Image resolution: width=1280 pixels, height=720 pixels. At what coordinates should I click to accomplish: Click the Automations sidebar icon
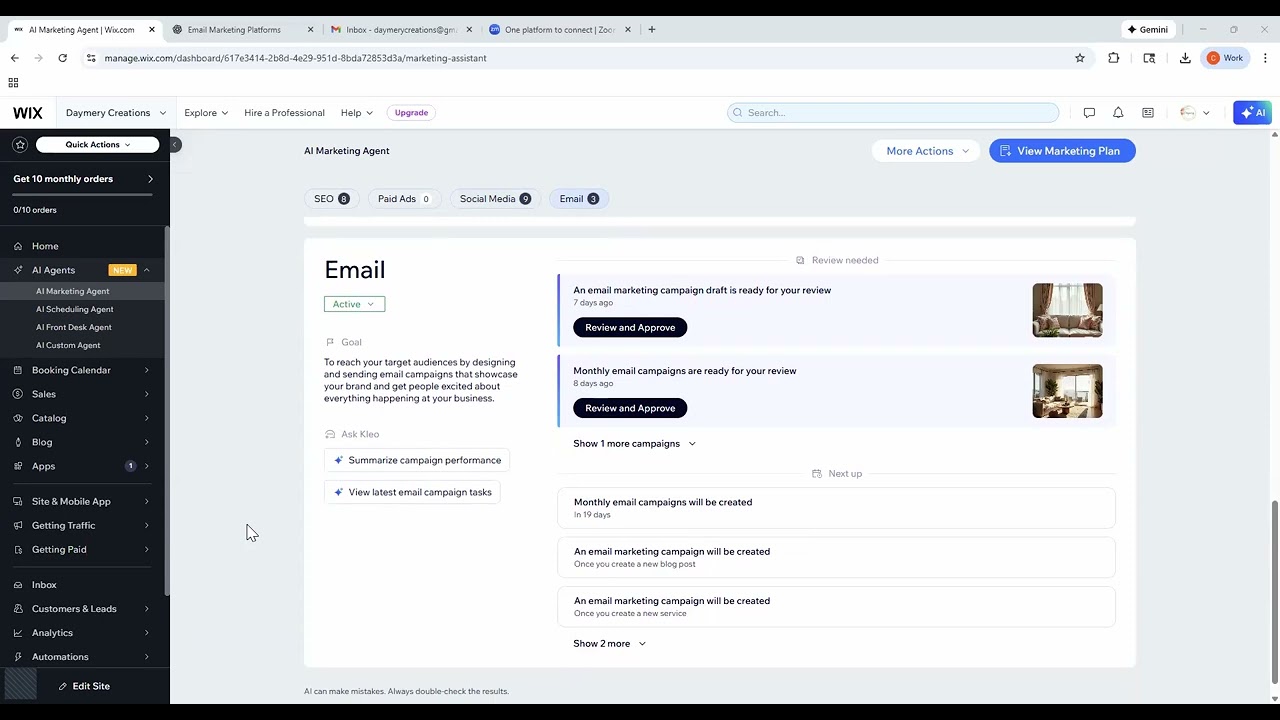tap(18, 657)
